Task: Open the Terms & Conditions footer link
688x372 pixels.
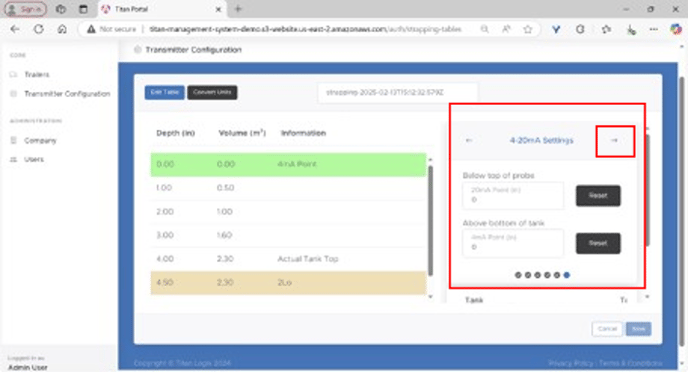Action: pos(631,363)
